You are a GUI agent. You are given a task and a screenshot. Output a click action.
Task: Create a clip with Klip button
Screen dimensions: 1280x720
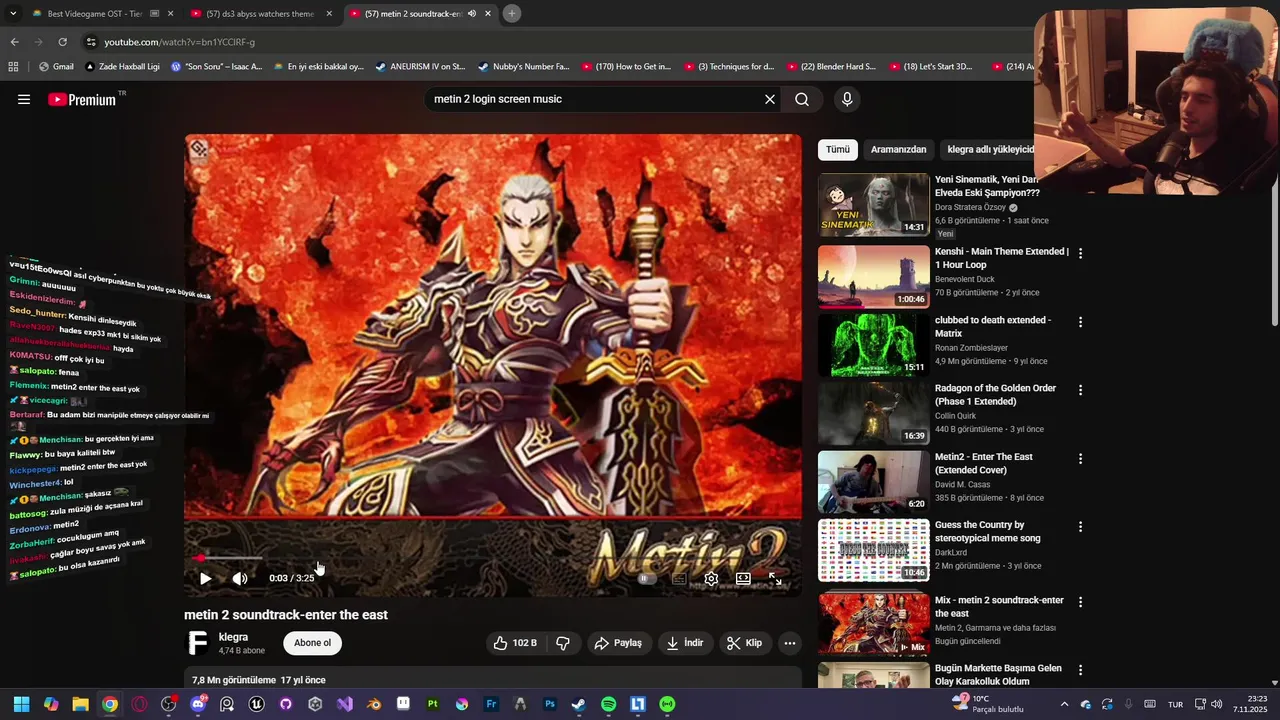pyautogui.click(x=744, y=643)
